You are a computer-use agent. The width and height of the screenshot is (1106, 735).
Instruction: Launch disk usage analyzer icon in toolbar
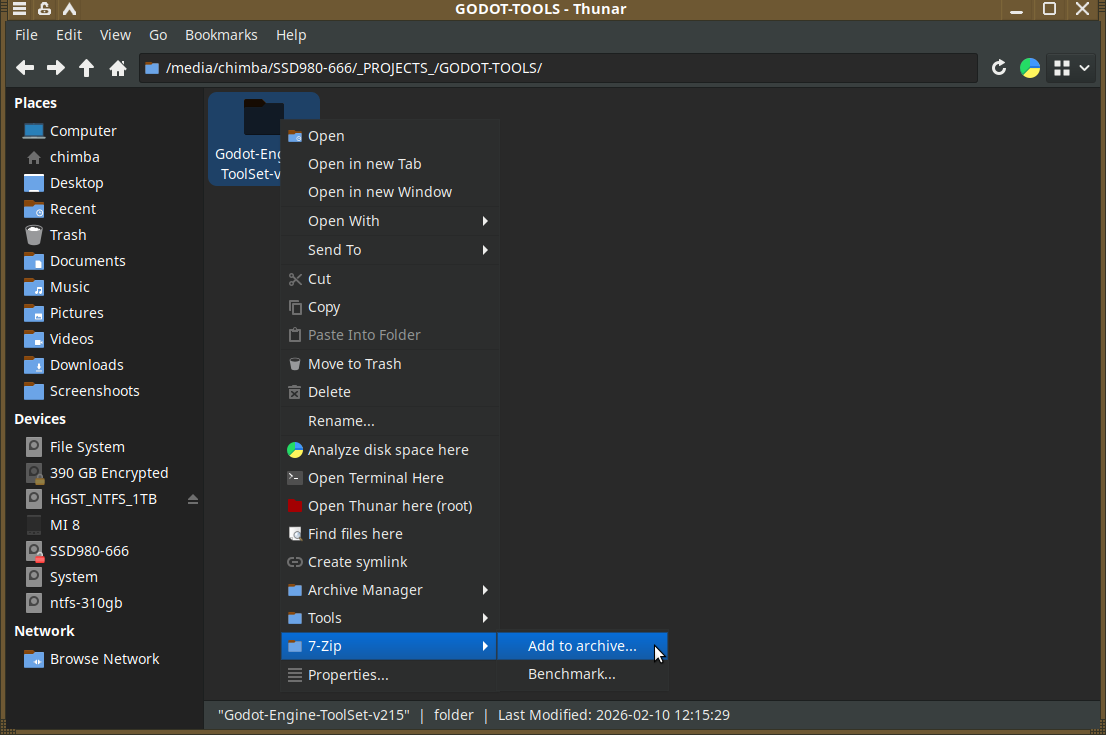pyautogui.click(x=1030, y=68)
